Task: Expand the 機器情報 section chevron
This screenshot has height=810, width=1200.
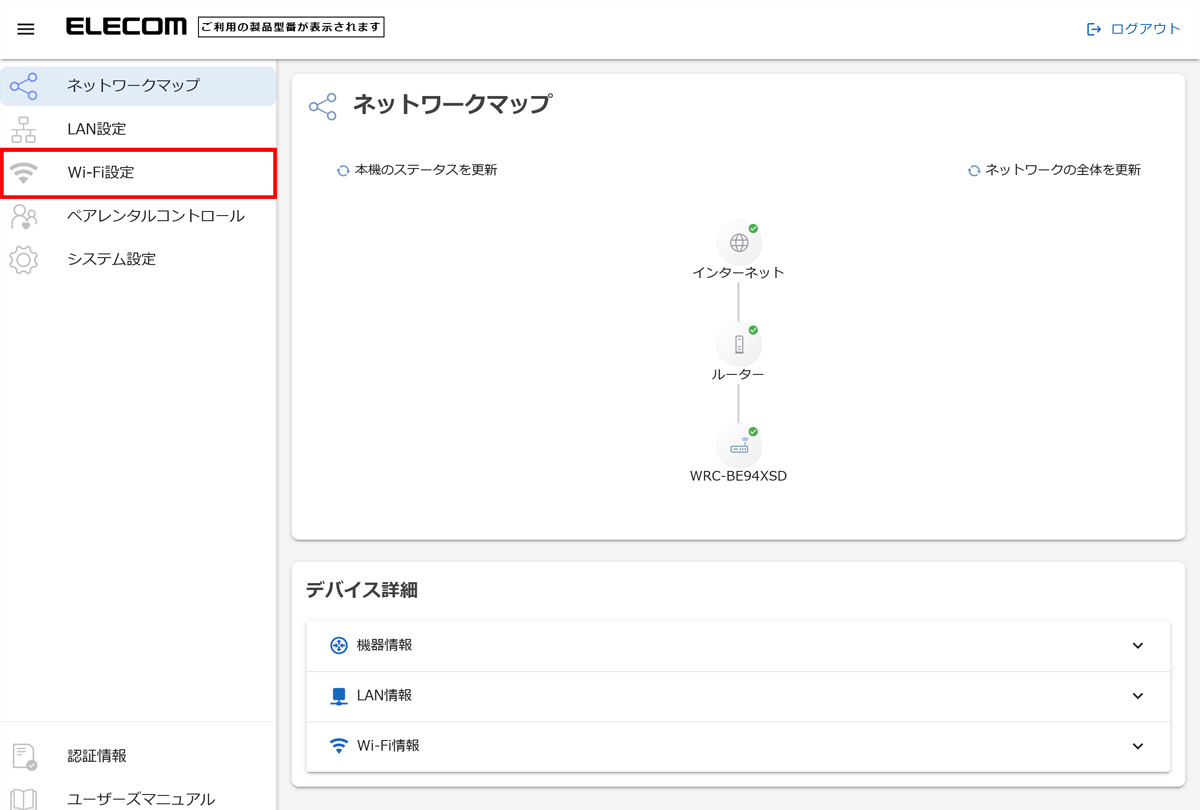Action: click(1138, 646)
